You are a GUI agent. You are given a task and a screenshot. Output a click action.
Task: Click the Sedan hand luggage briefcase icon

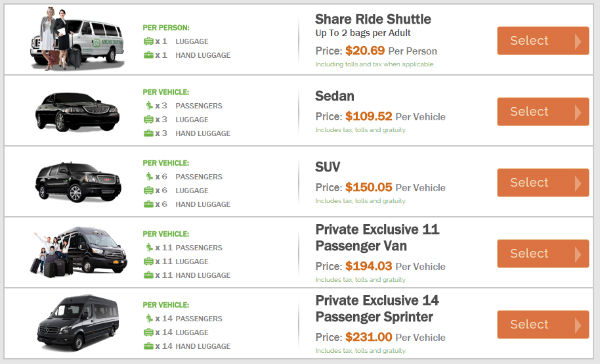coord(148,133)
